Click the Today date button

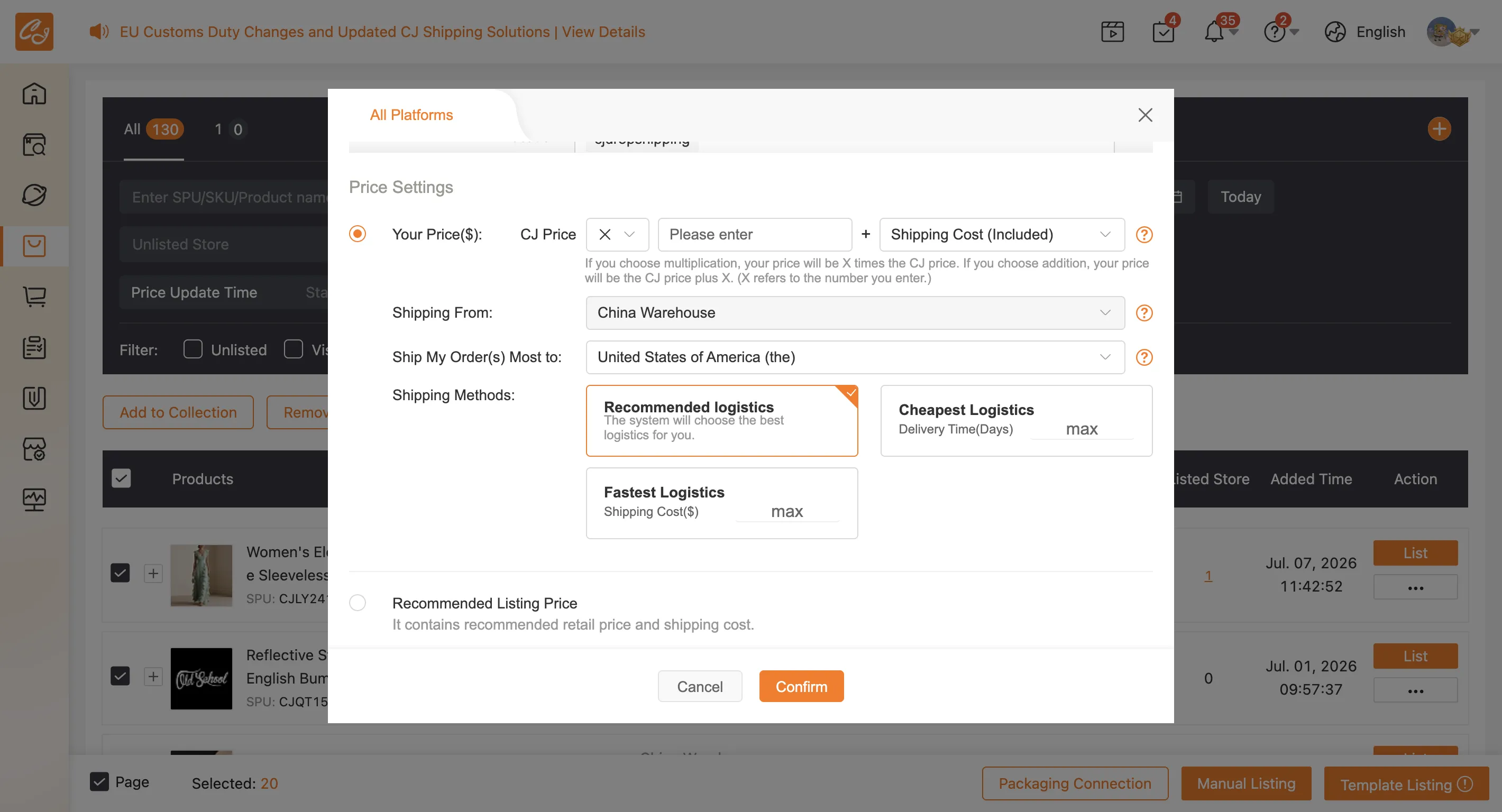coord(1240,197)
